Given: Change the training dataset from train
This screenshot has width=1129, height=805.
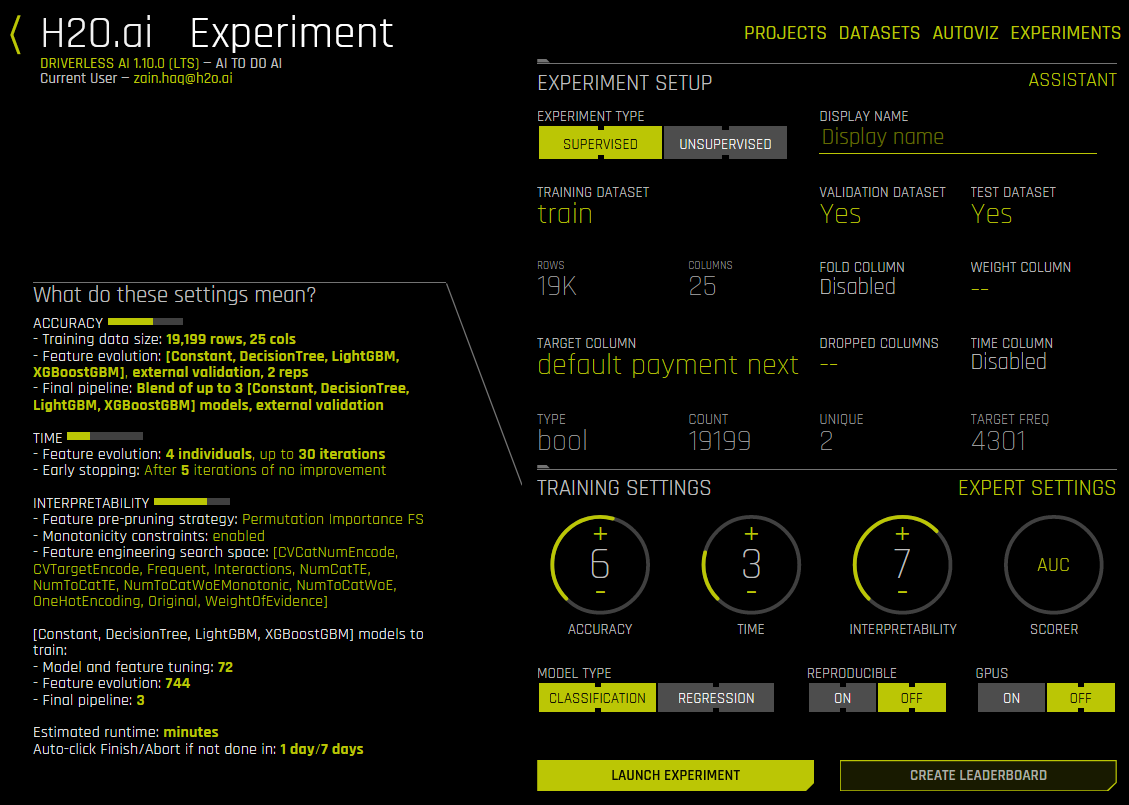Looking at the screenshot, I should coord(565,213).
